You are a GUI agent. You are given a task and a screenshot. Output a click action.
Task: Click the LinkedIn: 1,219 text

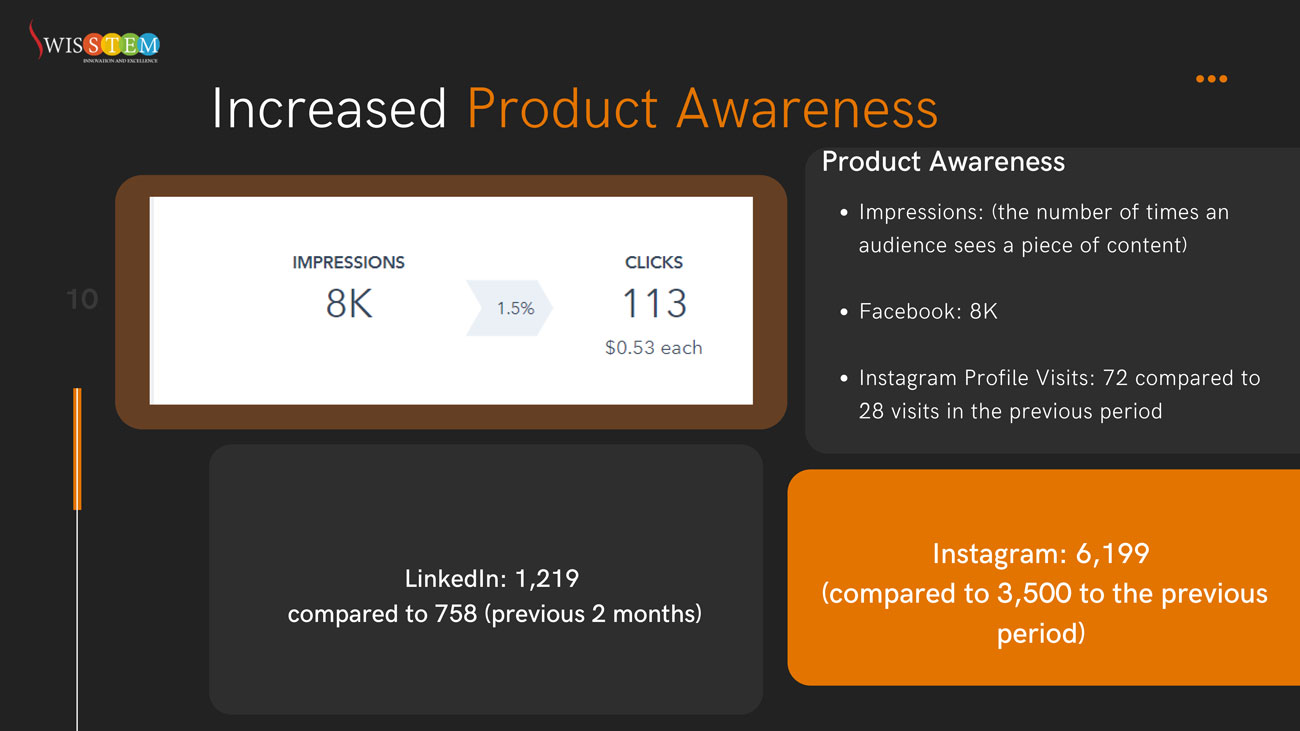coord(492,578)
